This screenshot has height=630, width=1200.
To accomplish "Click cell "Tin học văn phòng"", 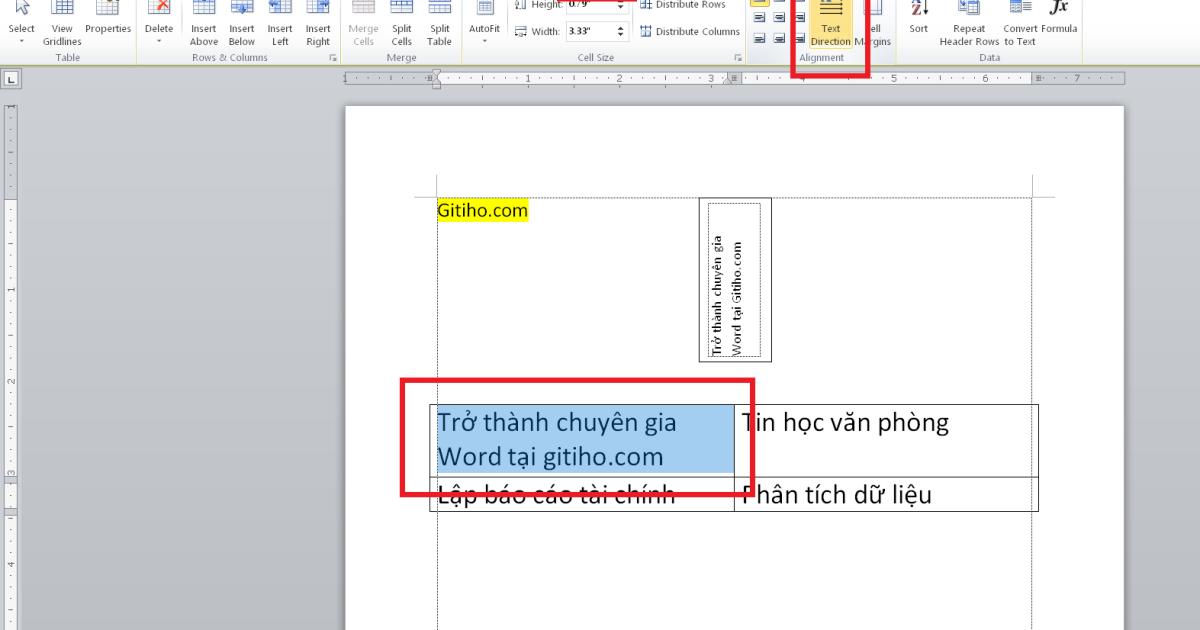I will point(886,440).
